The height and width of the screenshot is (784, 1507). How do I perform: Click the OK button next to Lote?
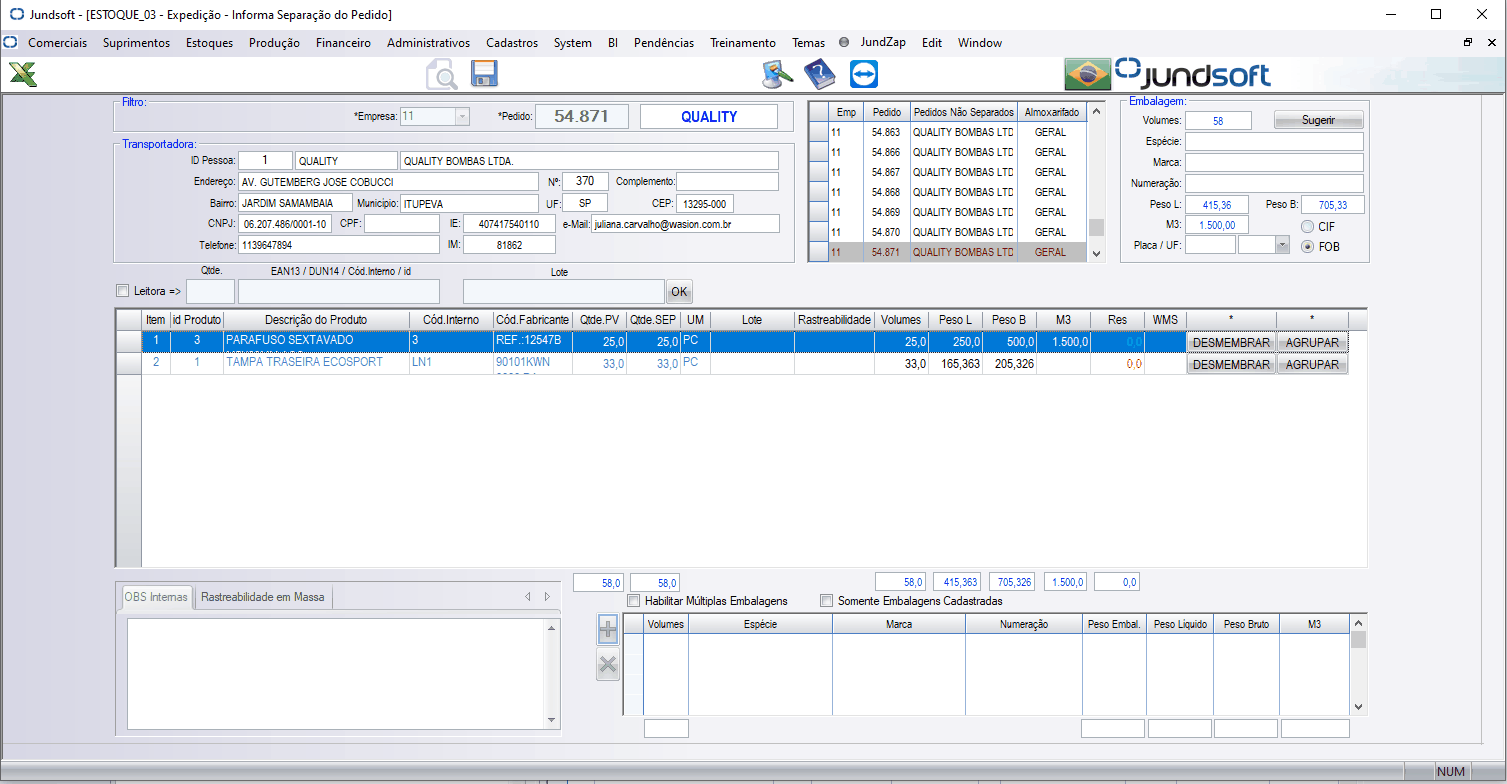point(679,292)
